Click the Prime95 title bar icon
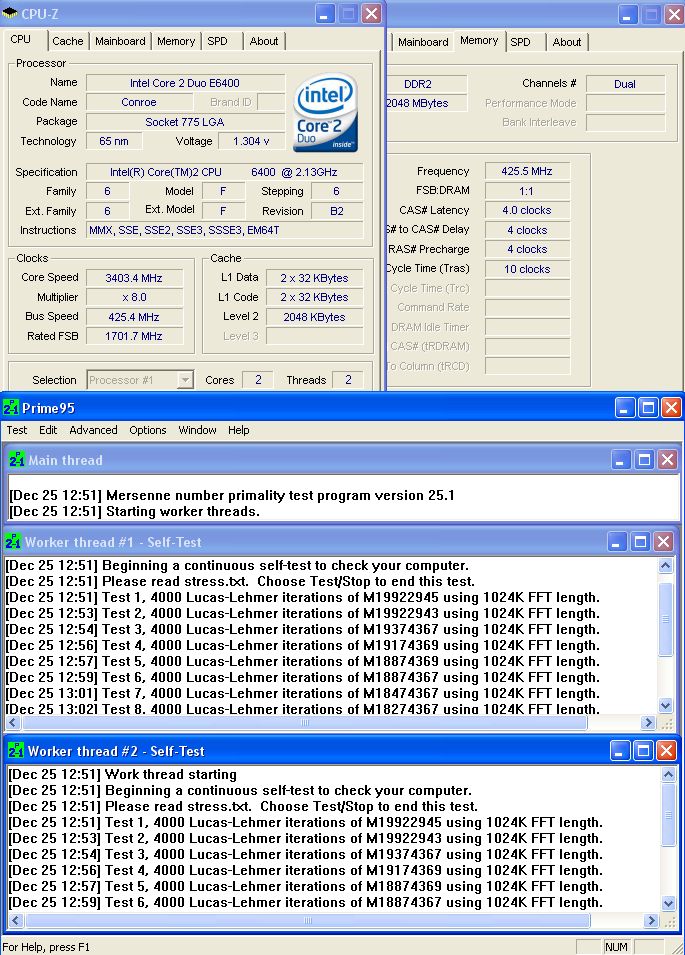Image resolution: width=685 pixels, height=955 pixels. click(10, 408)
